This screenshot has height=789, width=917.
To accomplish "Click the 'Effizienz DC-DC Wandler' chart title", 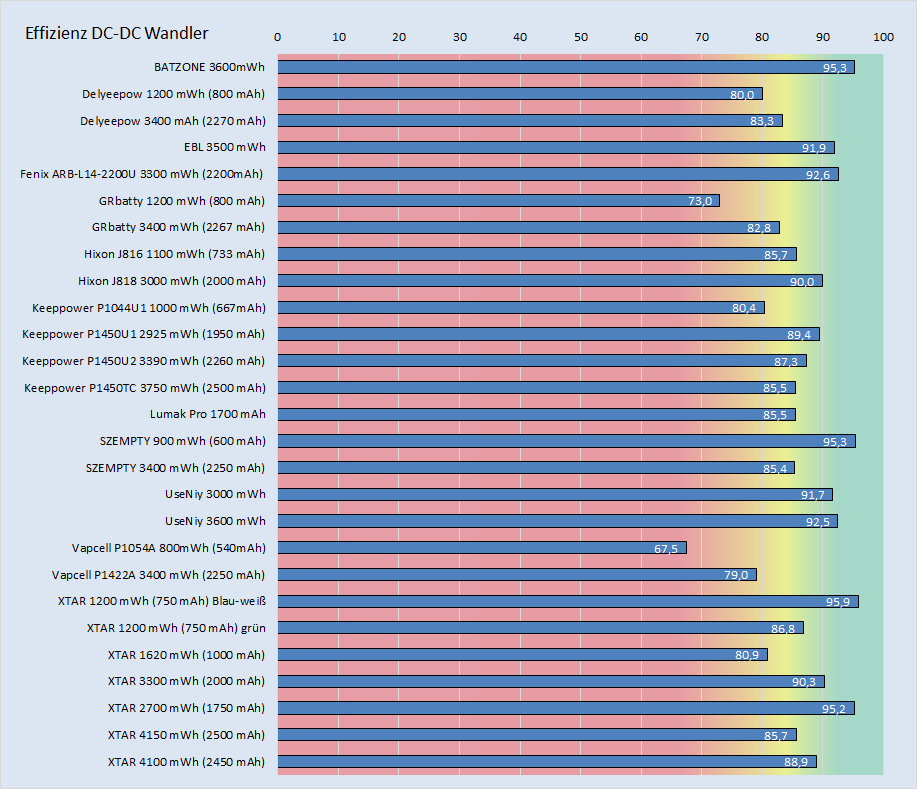I will click(x=117, y=33).
